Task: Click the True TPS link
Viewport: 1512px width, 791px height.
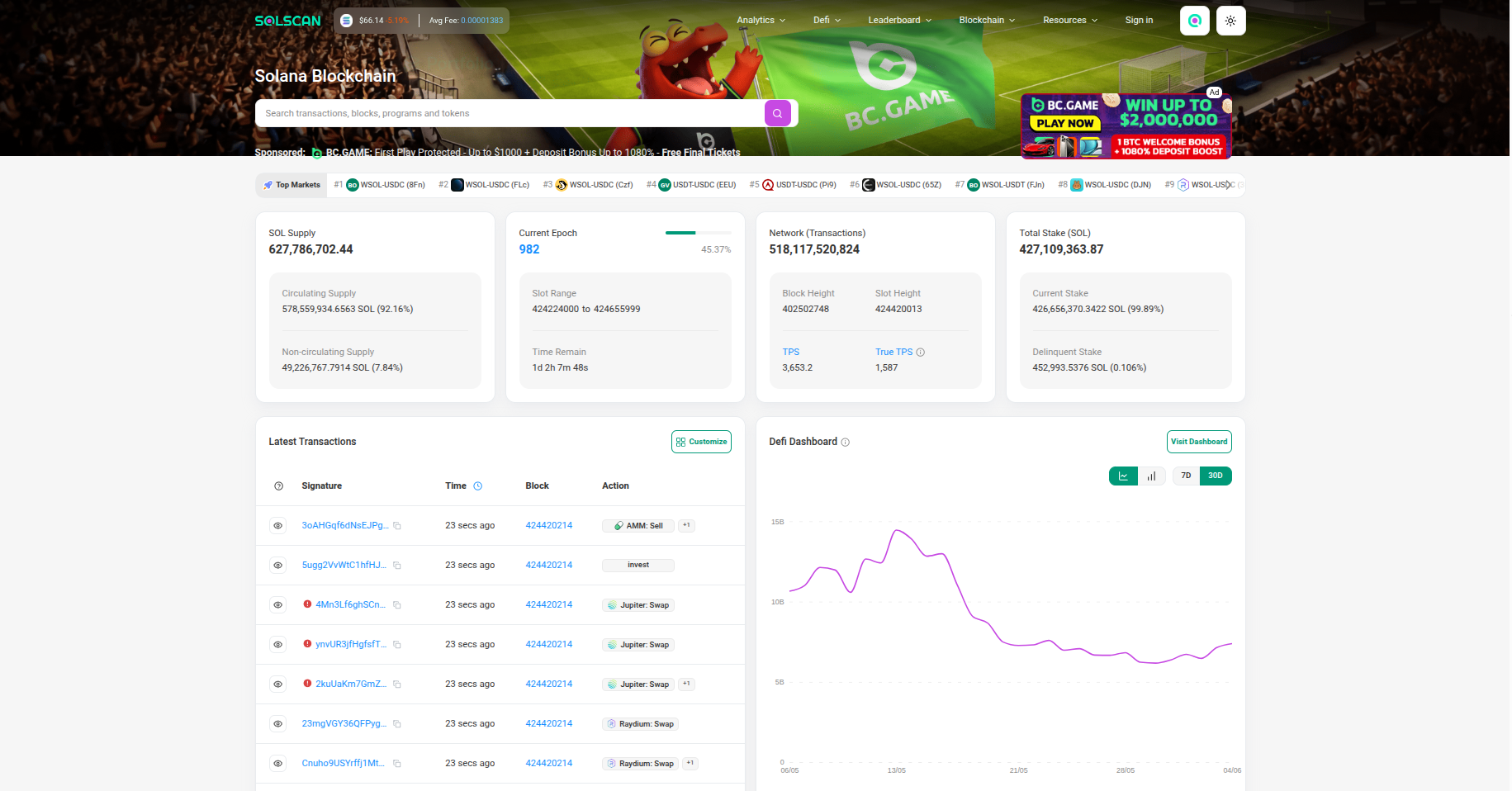Action: tap(894, 353)
